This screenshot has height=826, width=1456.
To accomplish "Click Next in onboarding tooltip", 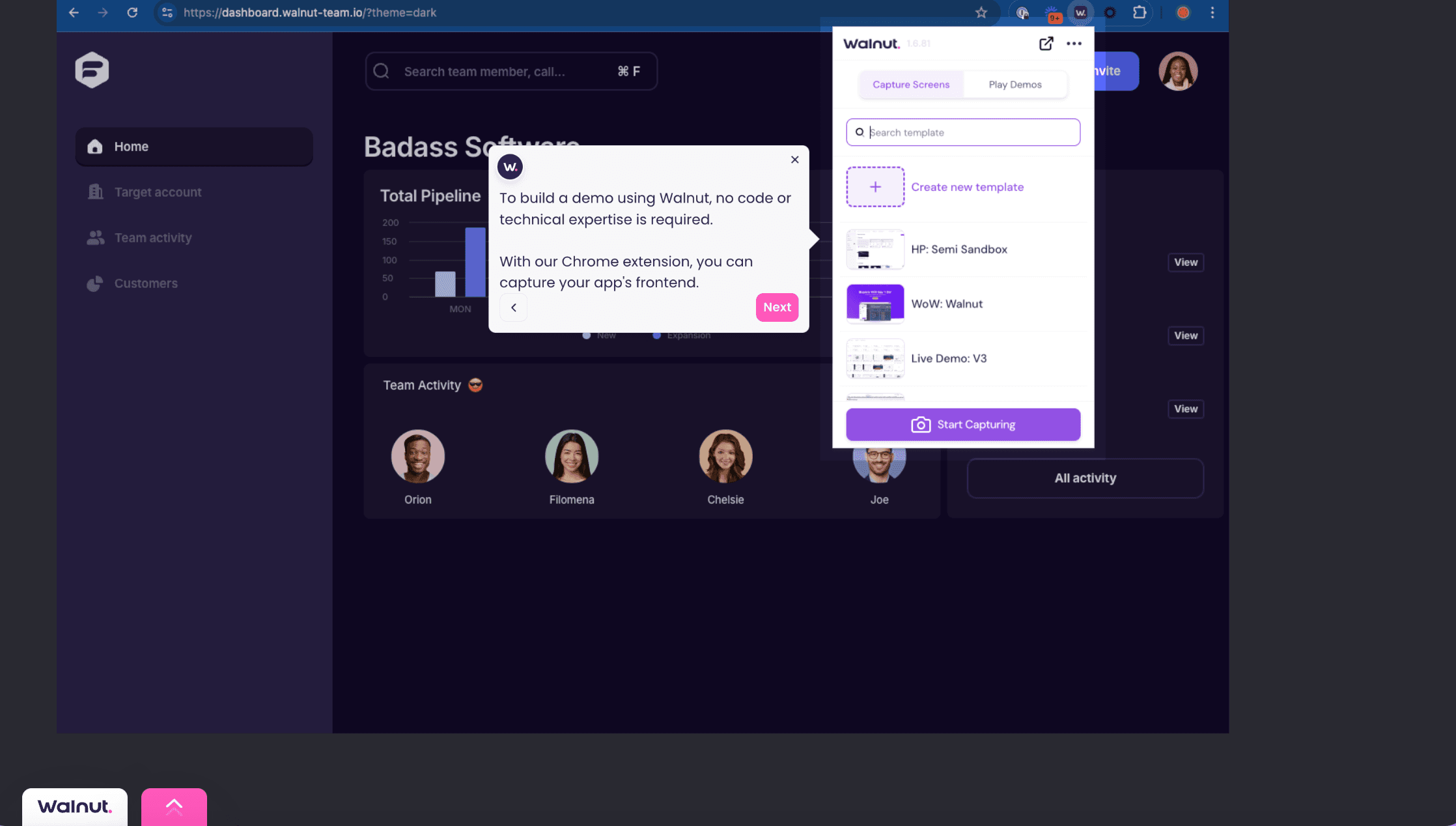I will point(777,306).
